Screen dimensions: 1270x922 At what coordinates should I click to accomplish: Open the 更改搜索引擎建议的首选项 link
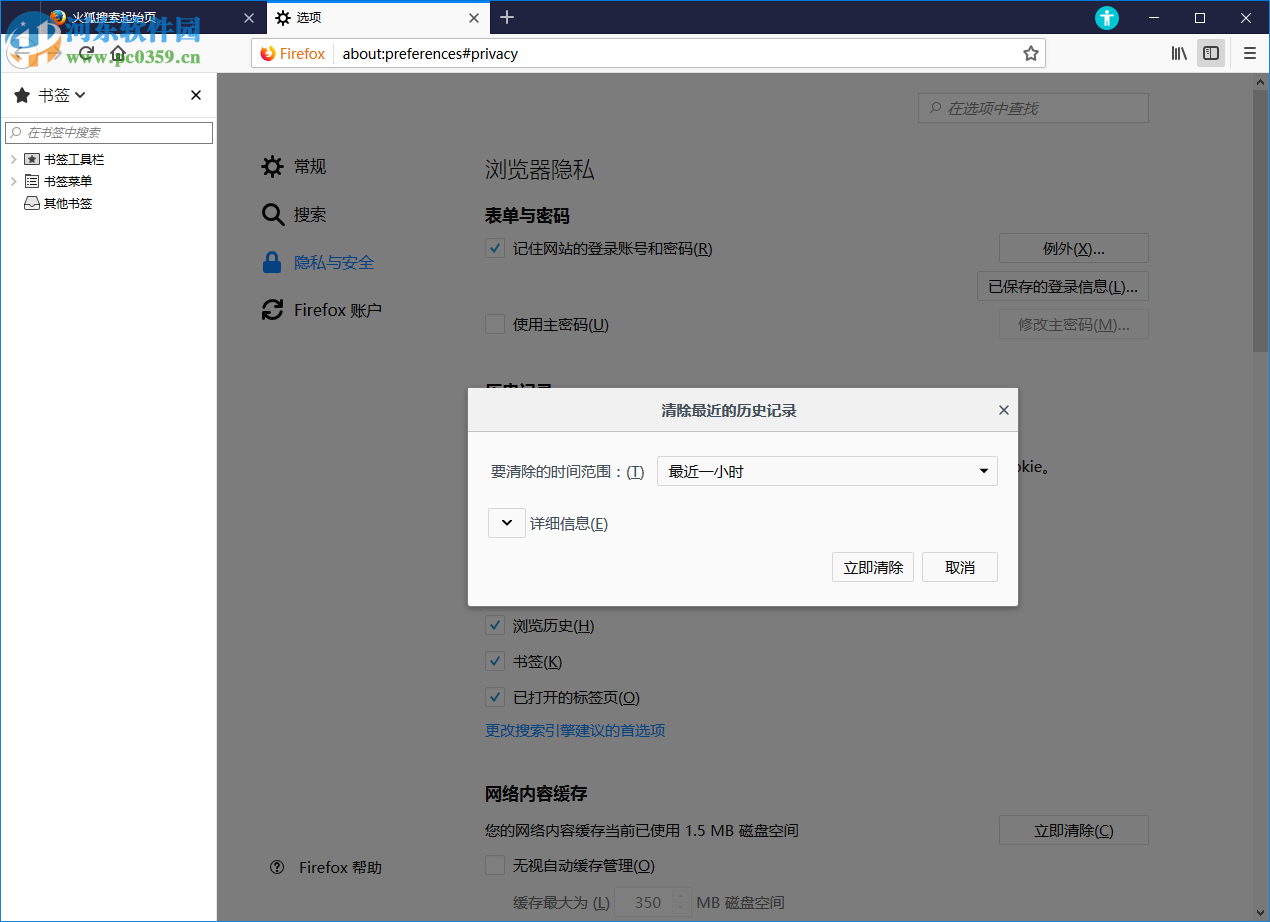click(575, 731)
